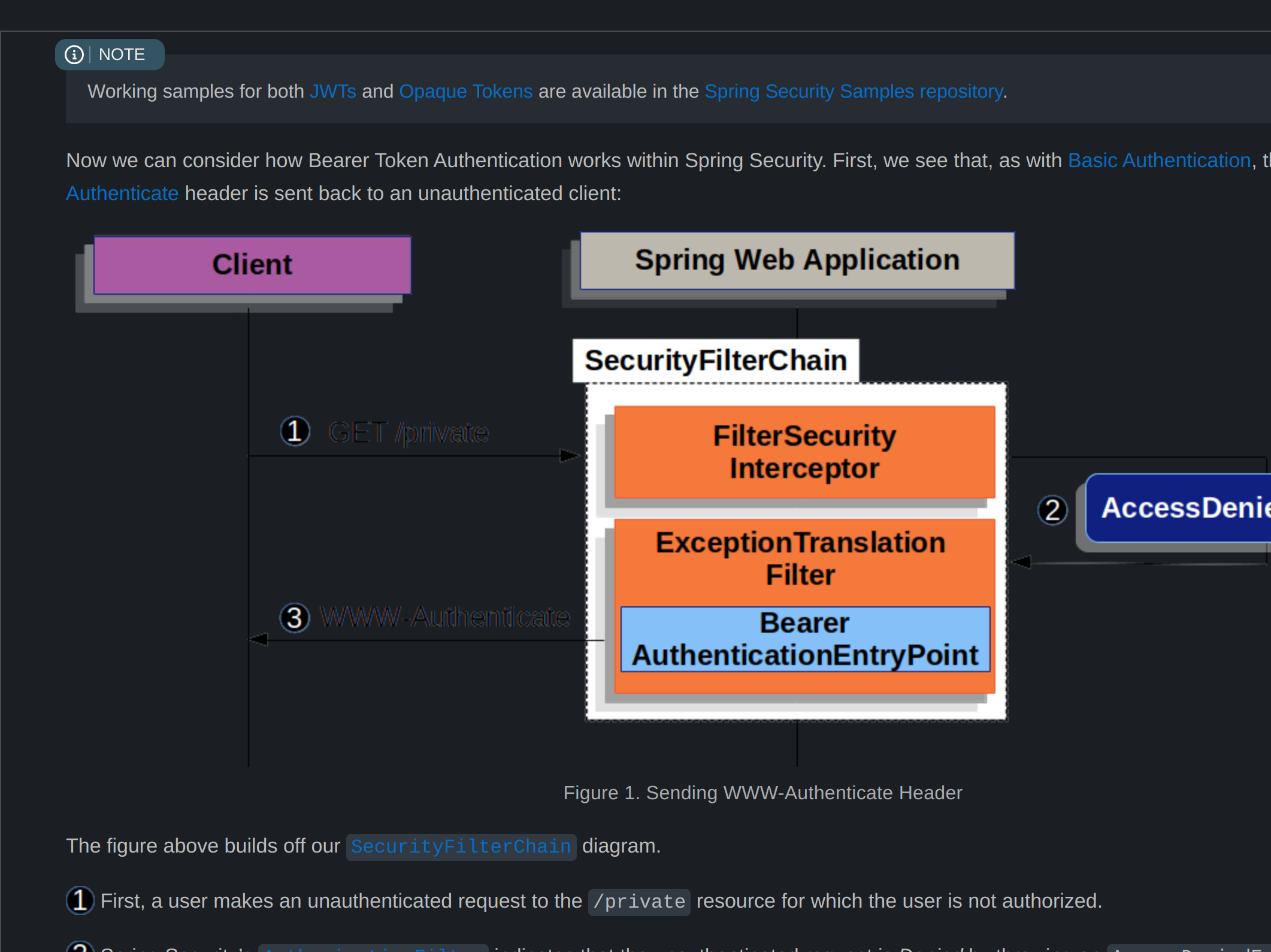This screenshot has width=1271, height=952.
Task: Open Spring Security Samples repository link
Action: [x=853, y=91]
